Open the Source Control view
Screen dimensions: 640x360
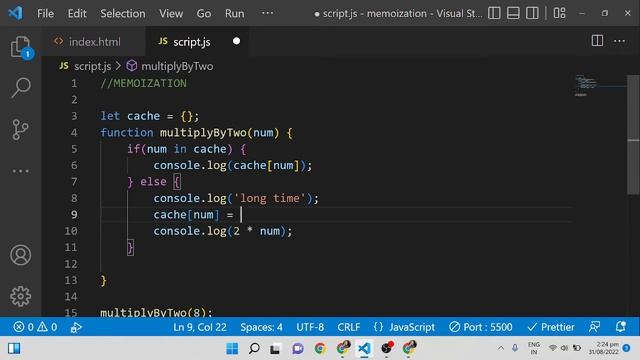pos(20,129)
